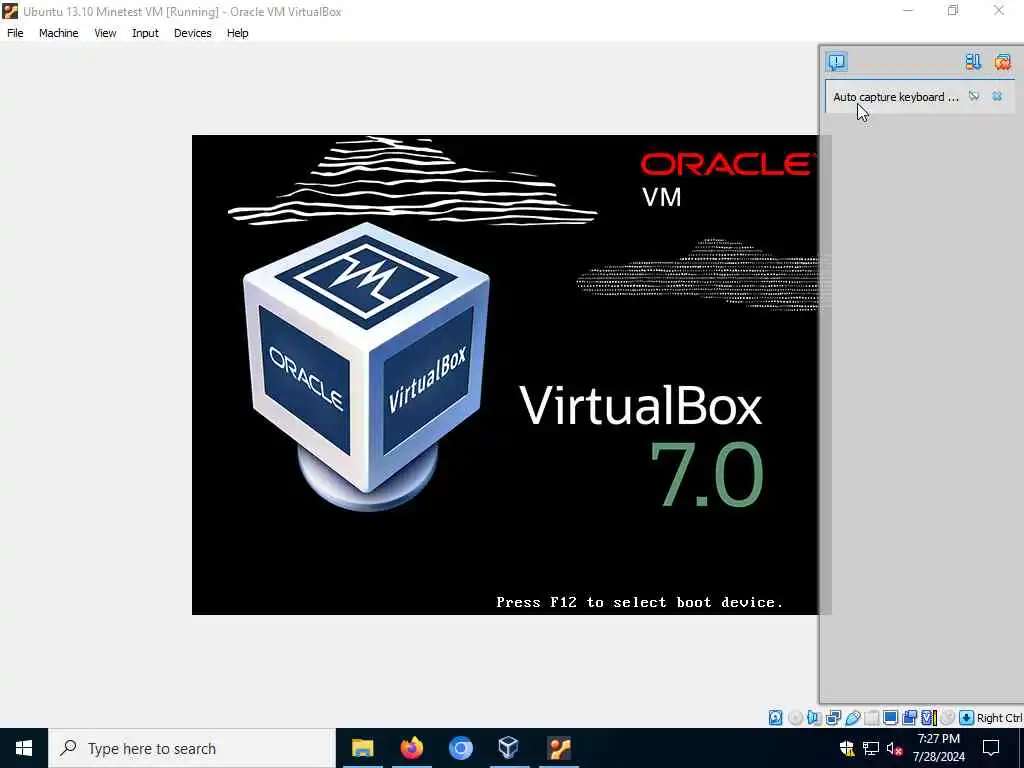Click the USB devices status icon

pyautogui.click(x=853, y=718)
